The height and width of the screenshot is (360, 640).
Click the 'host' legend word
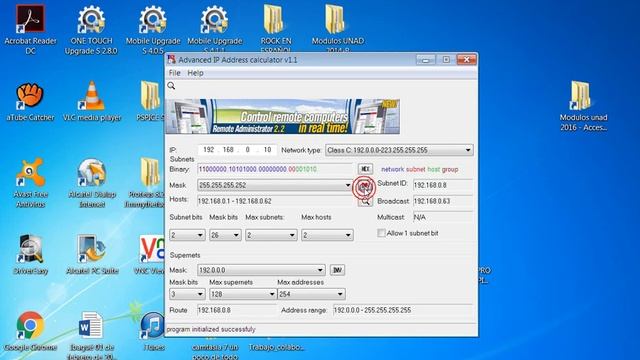pyautogui.click(x=433, y=169)
